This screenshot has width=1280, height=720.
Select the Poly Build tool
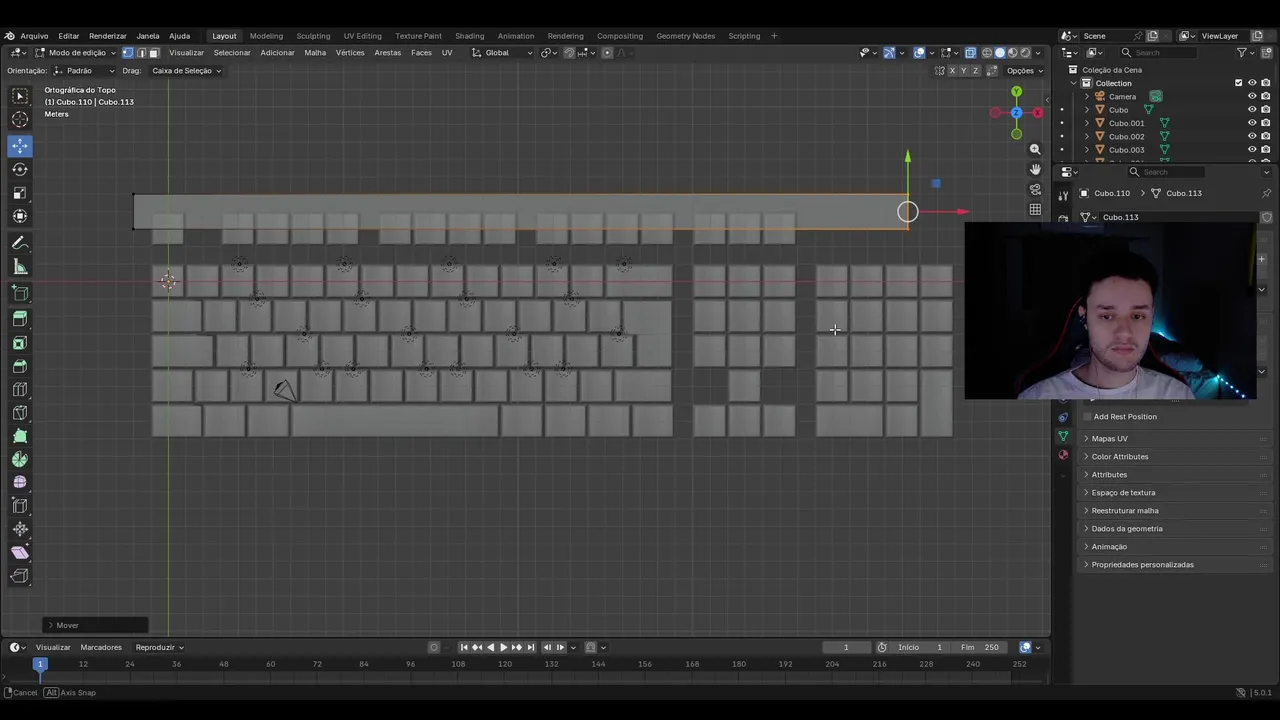coord(20,436)
